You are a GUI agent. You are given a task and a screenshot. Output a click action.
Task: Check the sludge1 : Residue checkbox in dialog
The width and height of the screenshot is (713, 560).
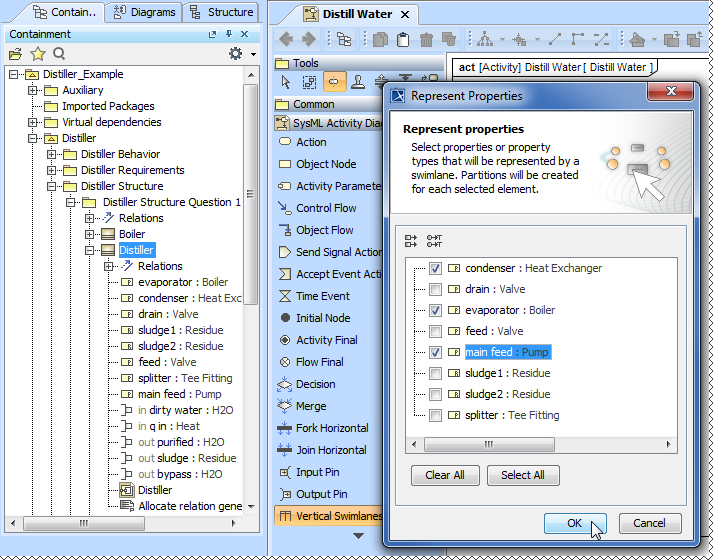coord(435,373)
